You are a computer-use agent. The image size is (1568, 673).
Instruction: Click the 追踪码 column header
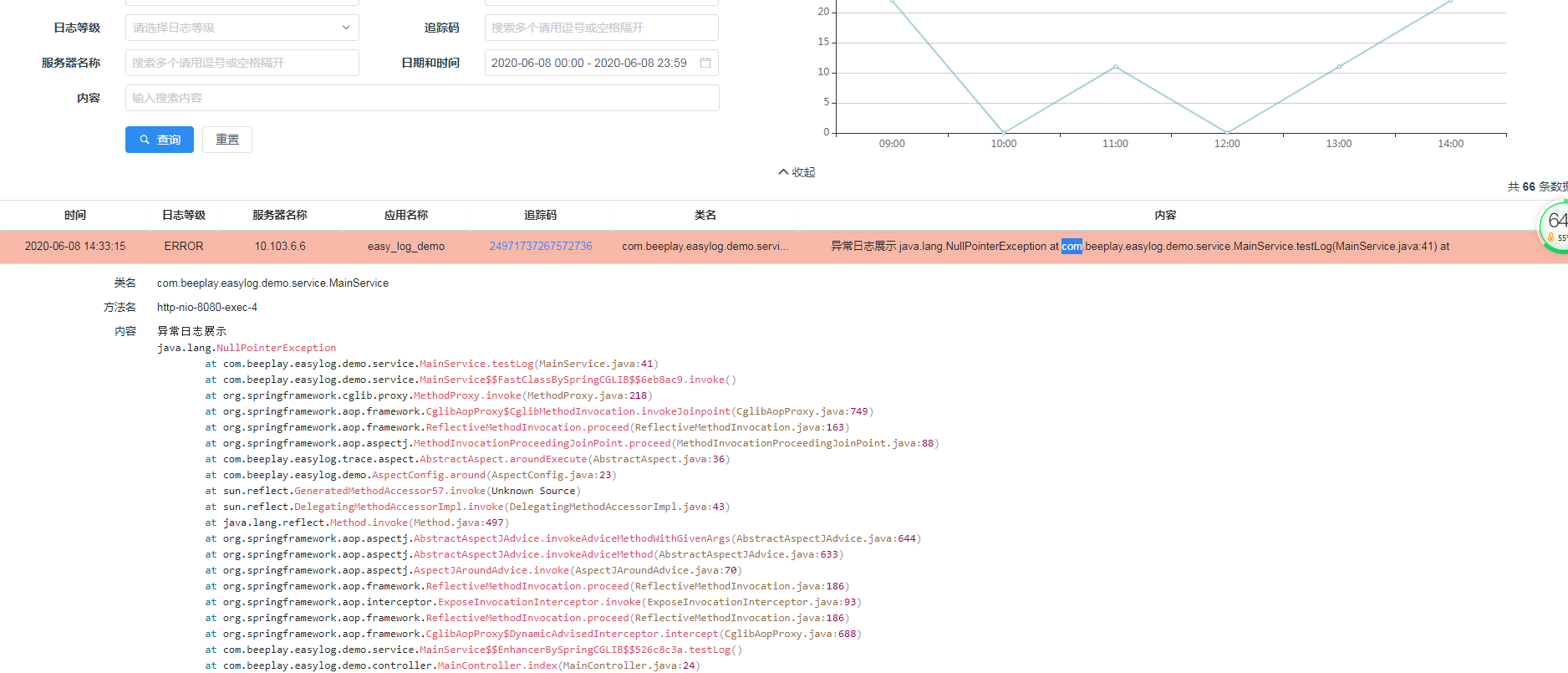coord(541,215)
